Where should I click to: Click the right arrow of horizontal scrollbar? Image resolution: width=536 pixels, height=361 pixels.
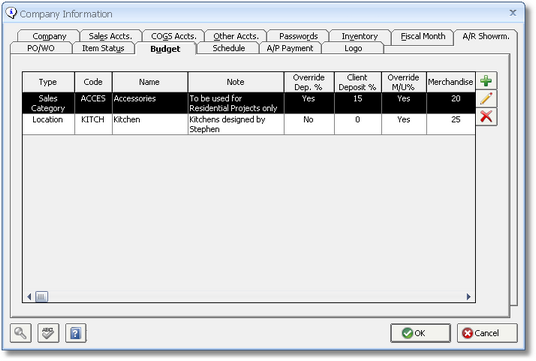(x=468, y=297)
